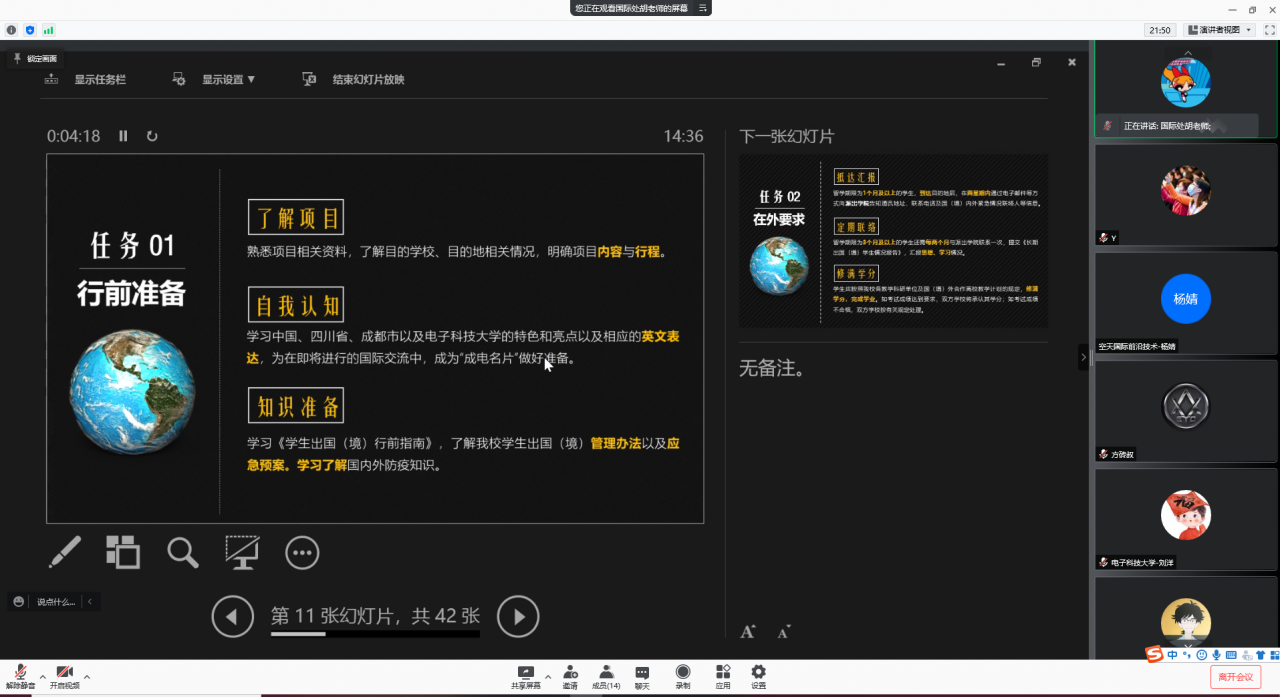Turn on camera with 开启视频
This screenshot has height=697, width=1280.
(64, 676)
